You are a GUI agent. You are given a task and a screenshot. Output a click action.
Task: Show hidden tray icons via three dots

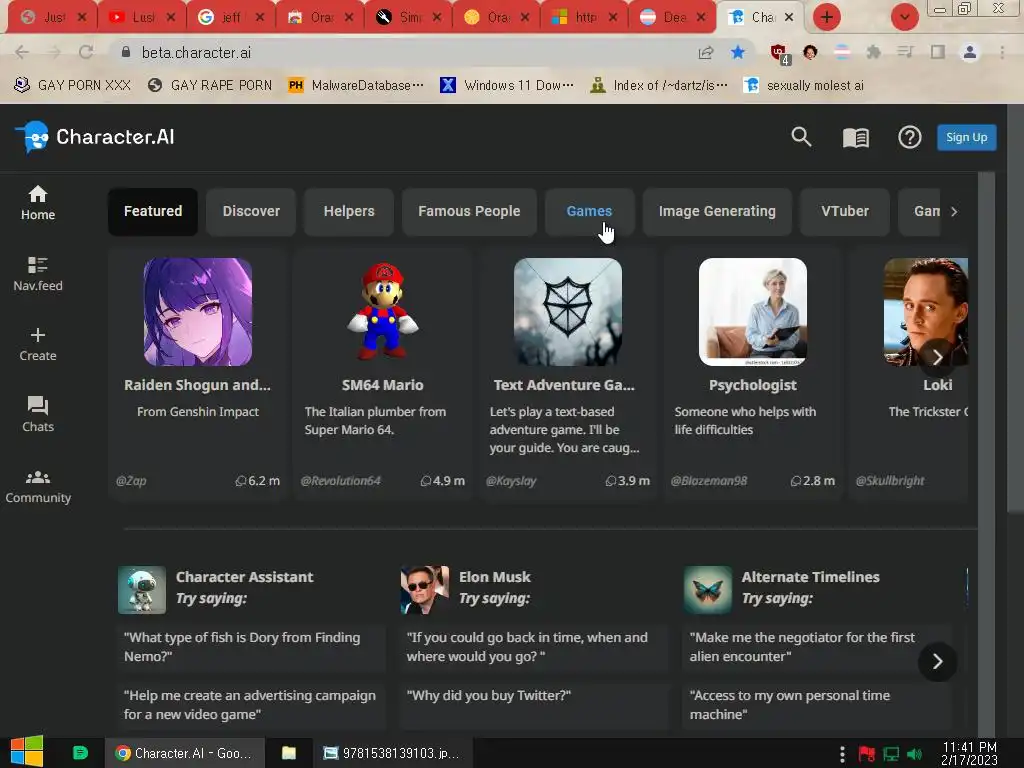pos(842,754)
